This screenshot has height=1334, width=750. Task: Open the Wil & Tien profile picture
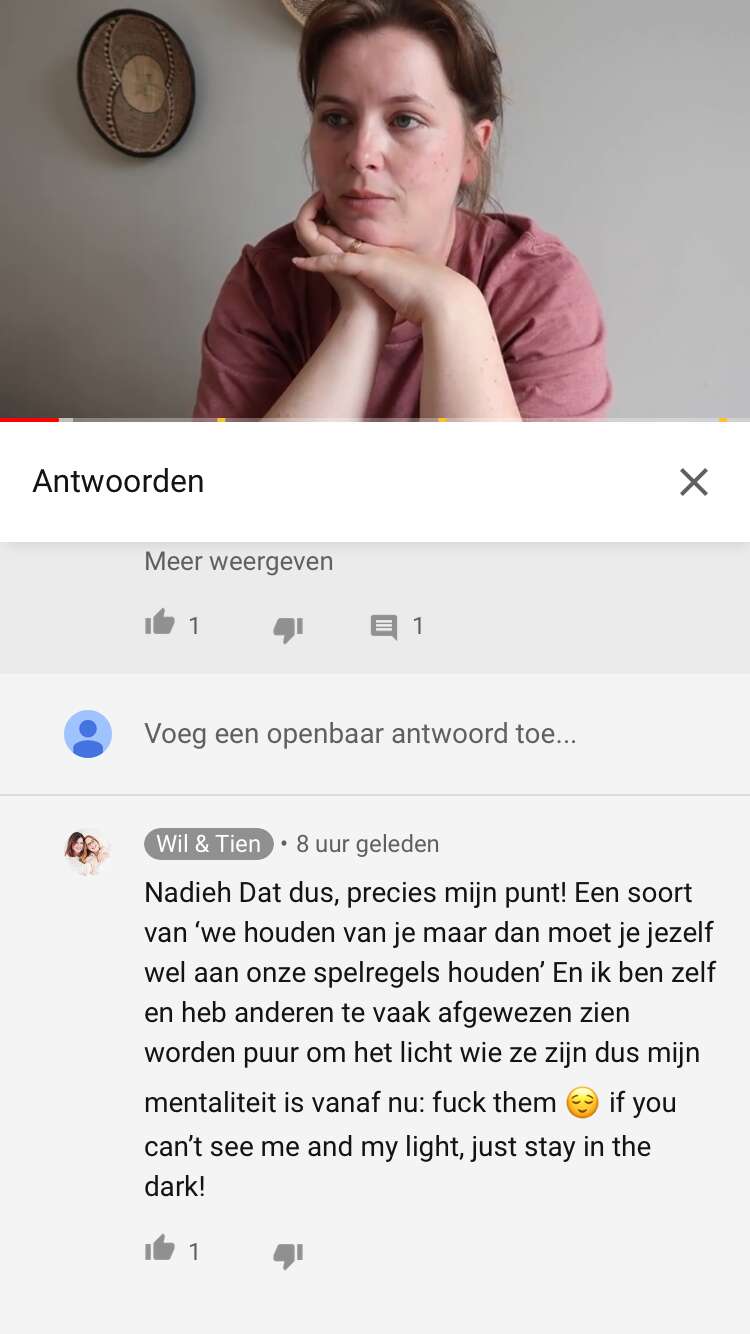point(88,852)
